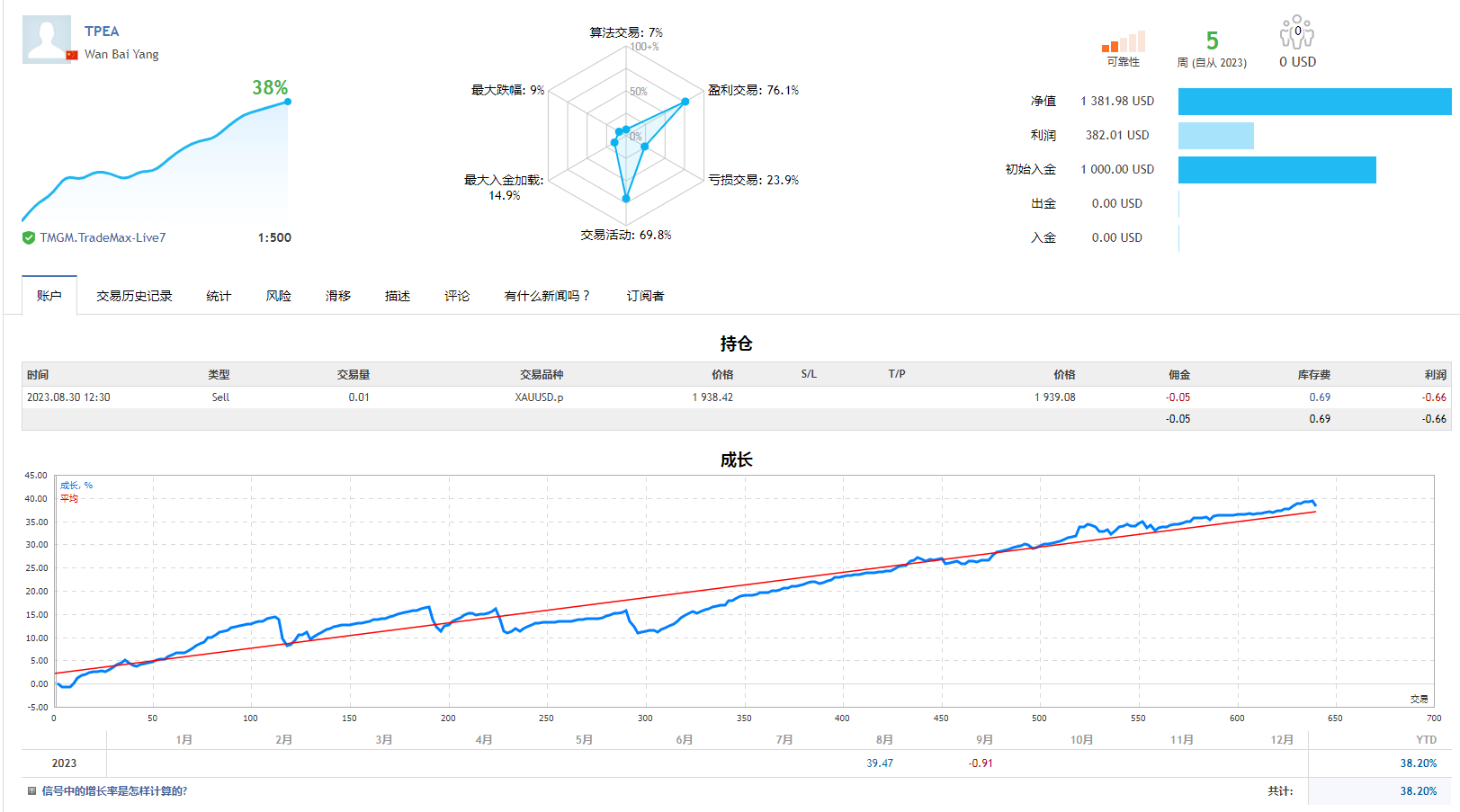Viewport: 1460px width, 812px height.
Task: Select the 风险 tab
Action: coord(278,295)
